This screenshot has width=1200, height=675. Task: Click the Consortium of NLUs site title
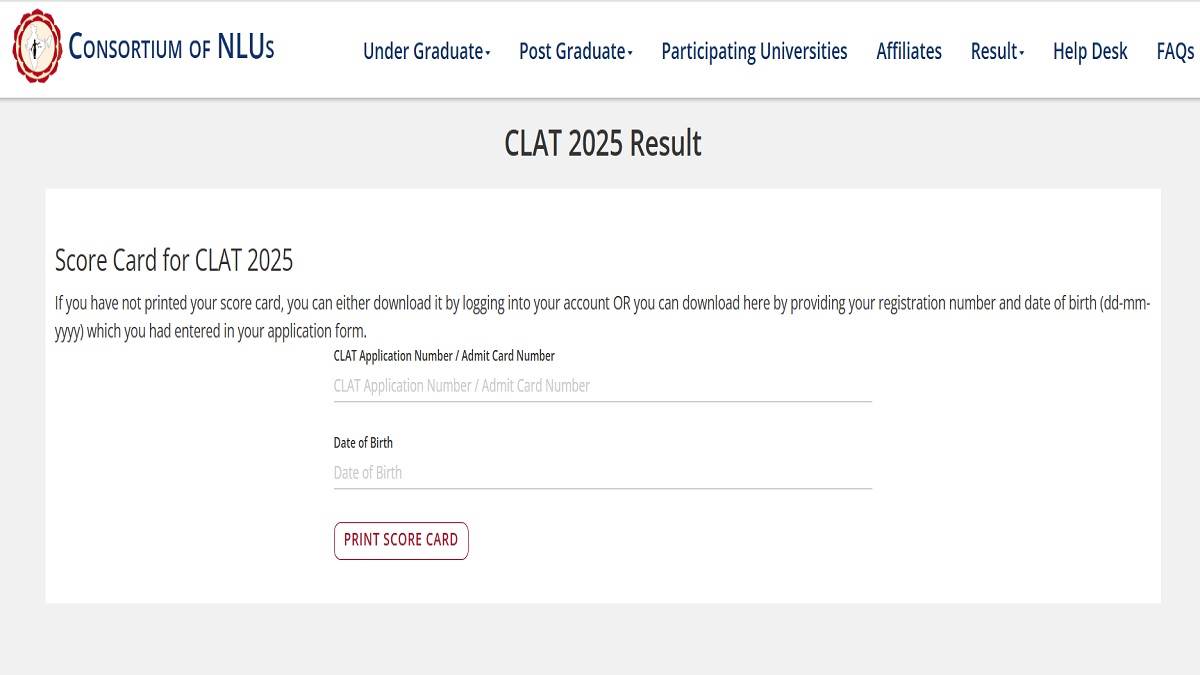(x=171, y=47)
